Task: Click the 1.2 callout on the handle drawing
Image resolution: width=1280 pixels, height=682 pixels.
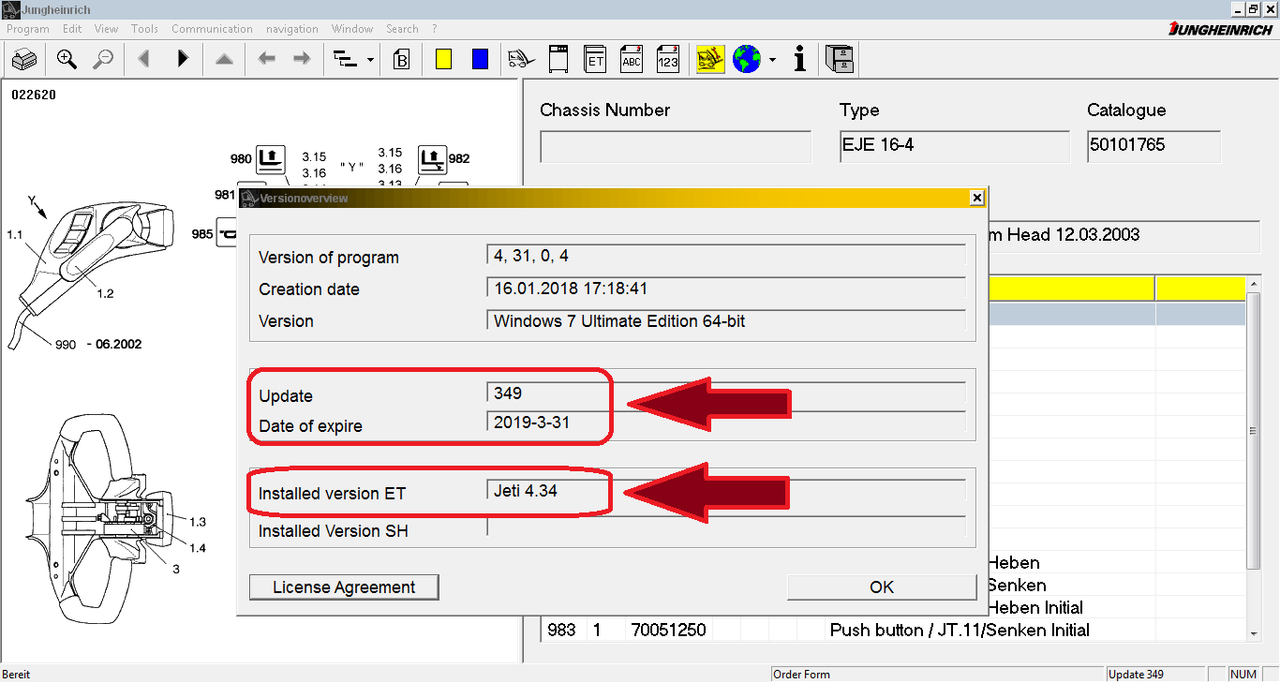Action: tap(105, 293)
